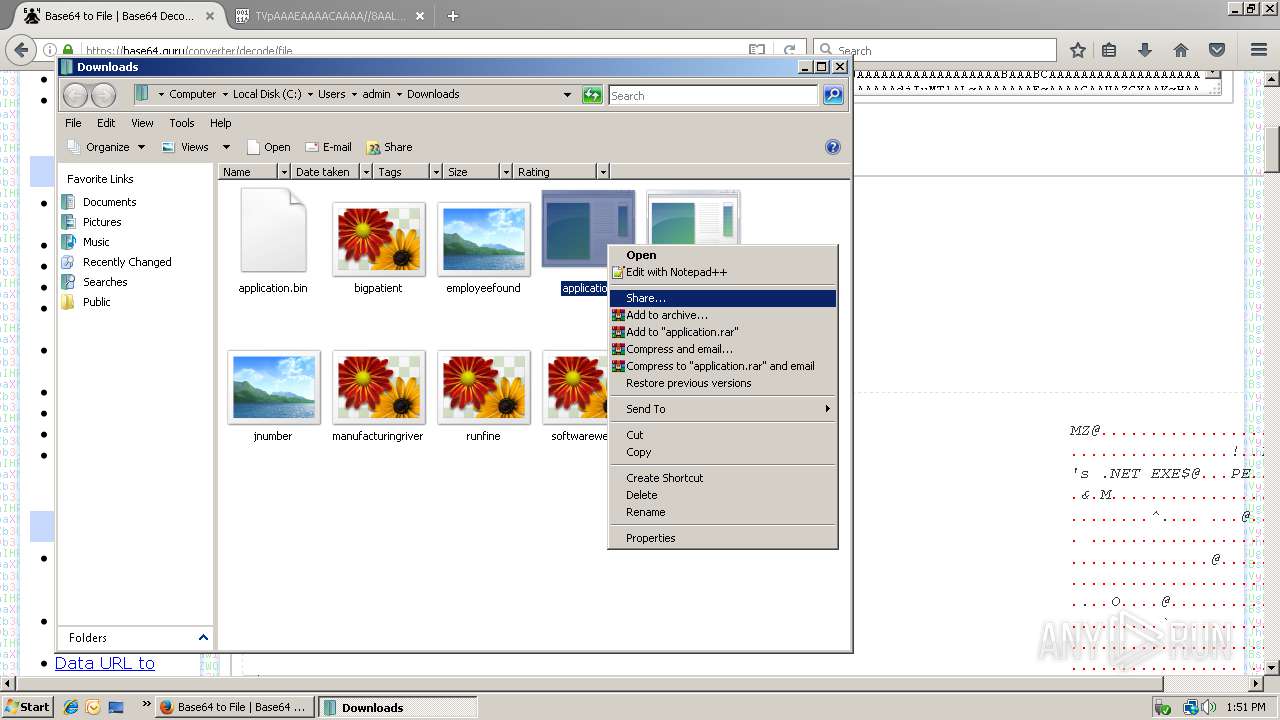This screenshot has height=720, width=1280.
Task: Choose Open in the context menu
Action: click(723, 255)
